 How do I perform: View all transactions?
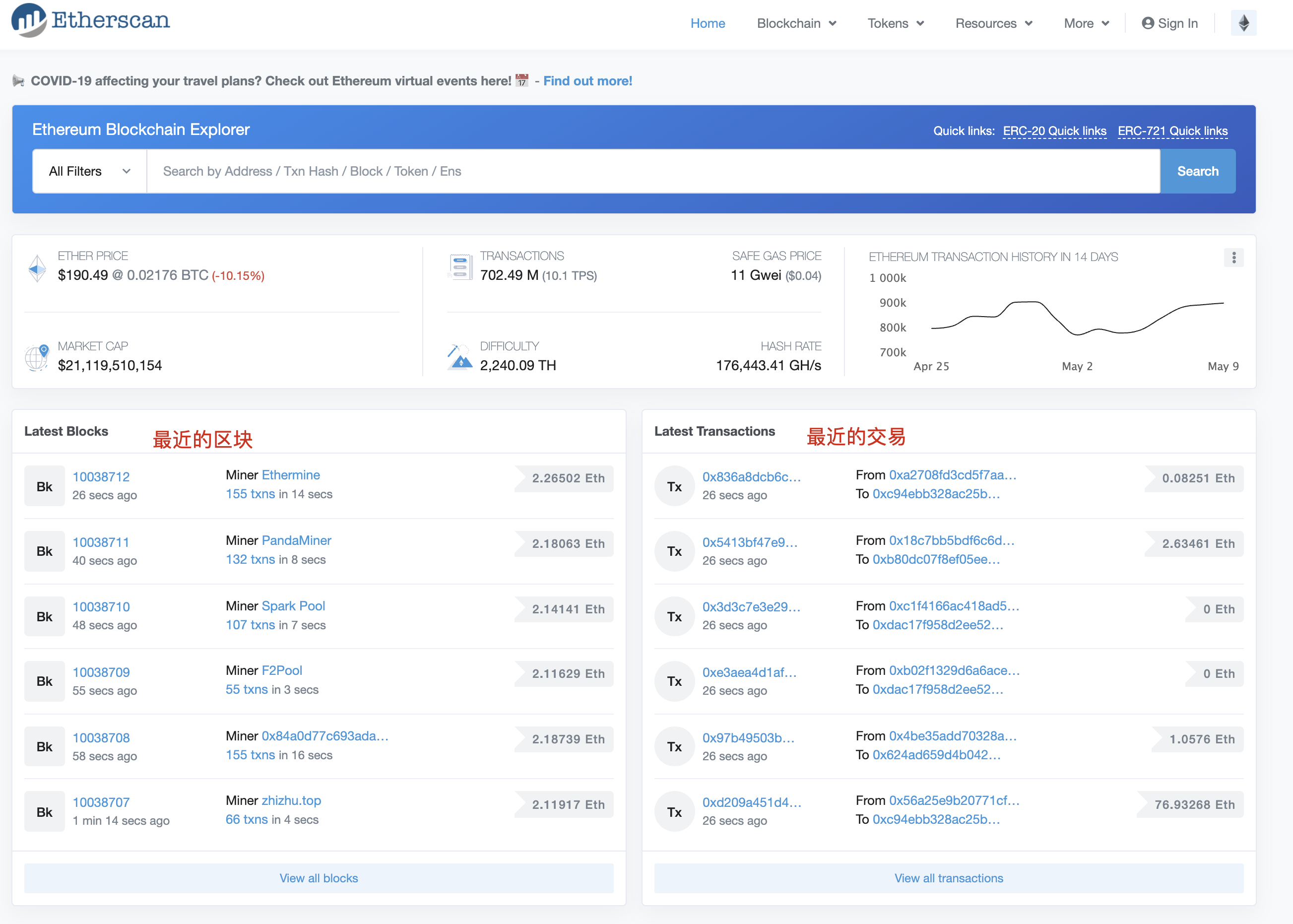coord(949,878)
